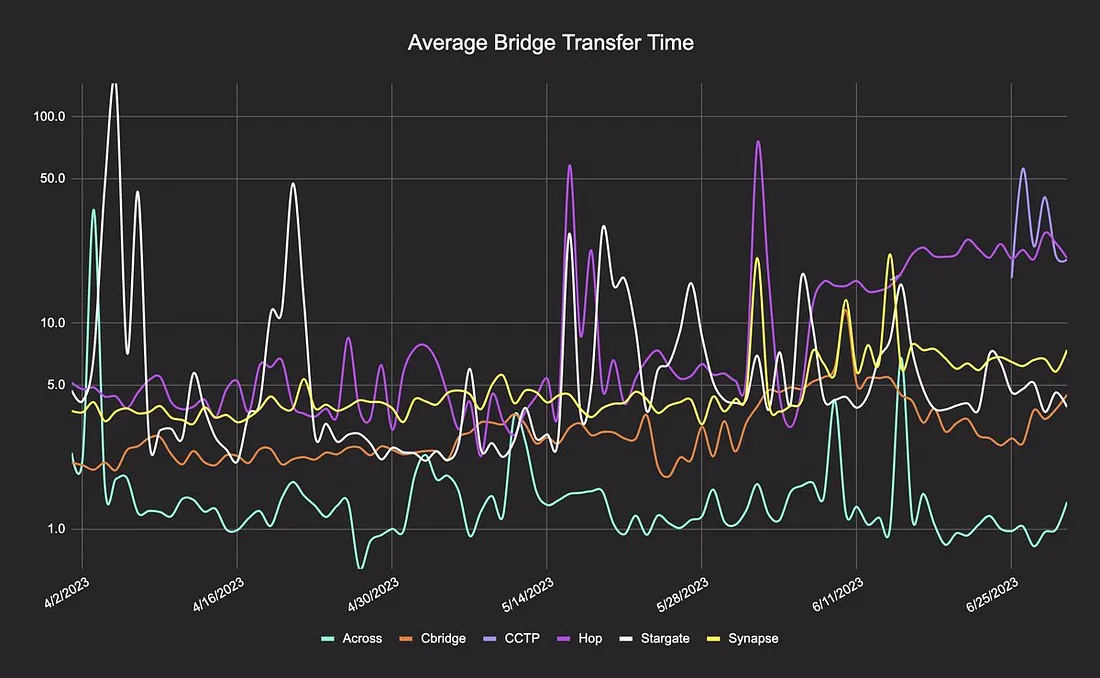The height and width of the screenshot is (678, 1100).
Task: Hide the Hop series legend text
Action: pyautogui.click(x=590, y=638)
